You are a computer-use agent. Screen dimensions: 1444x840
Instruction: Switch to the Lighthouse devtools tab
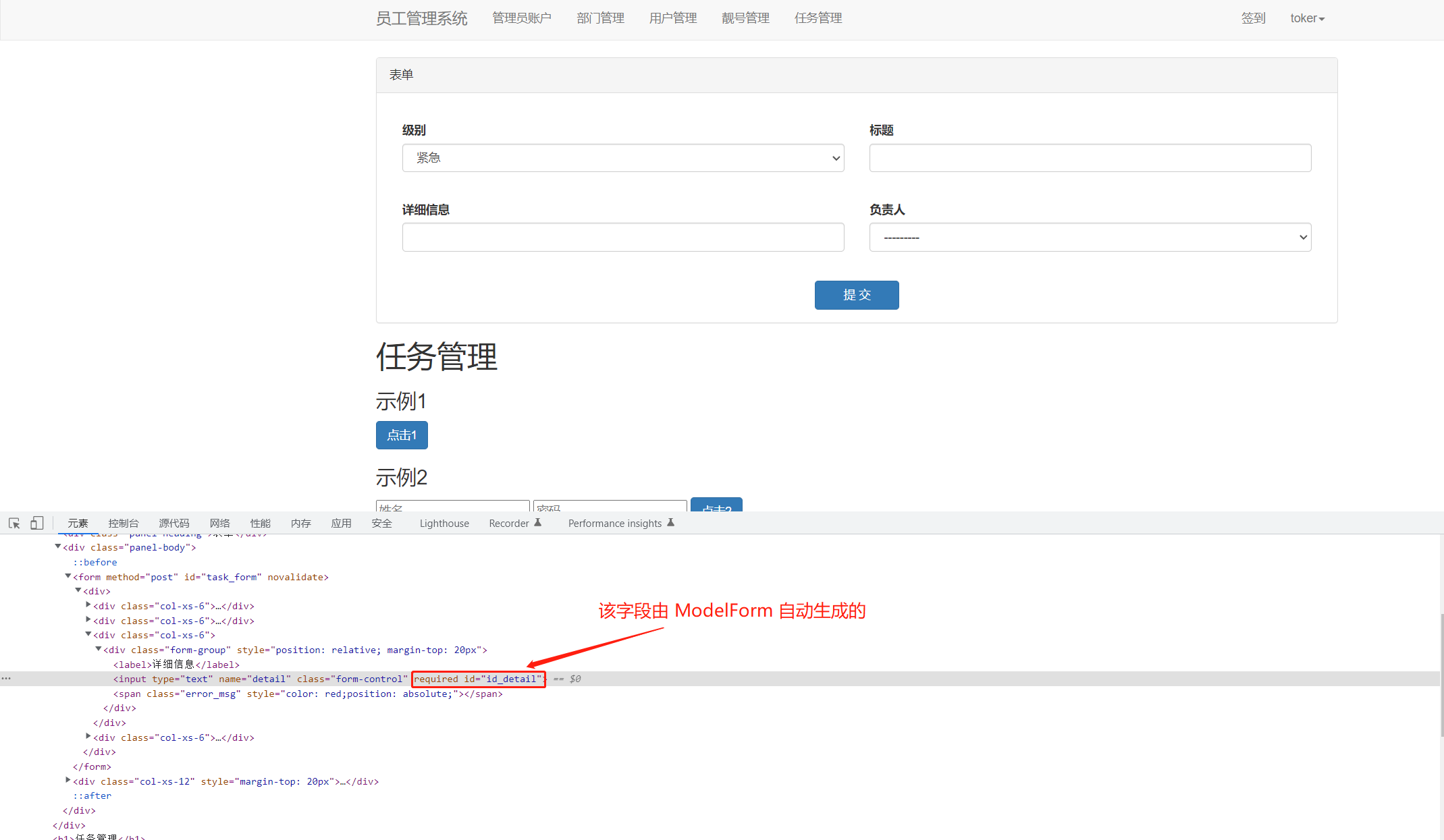(444, 523)
